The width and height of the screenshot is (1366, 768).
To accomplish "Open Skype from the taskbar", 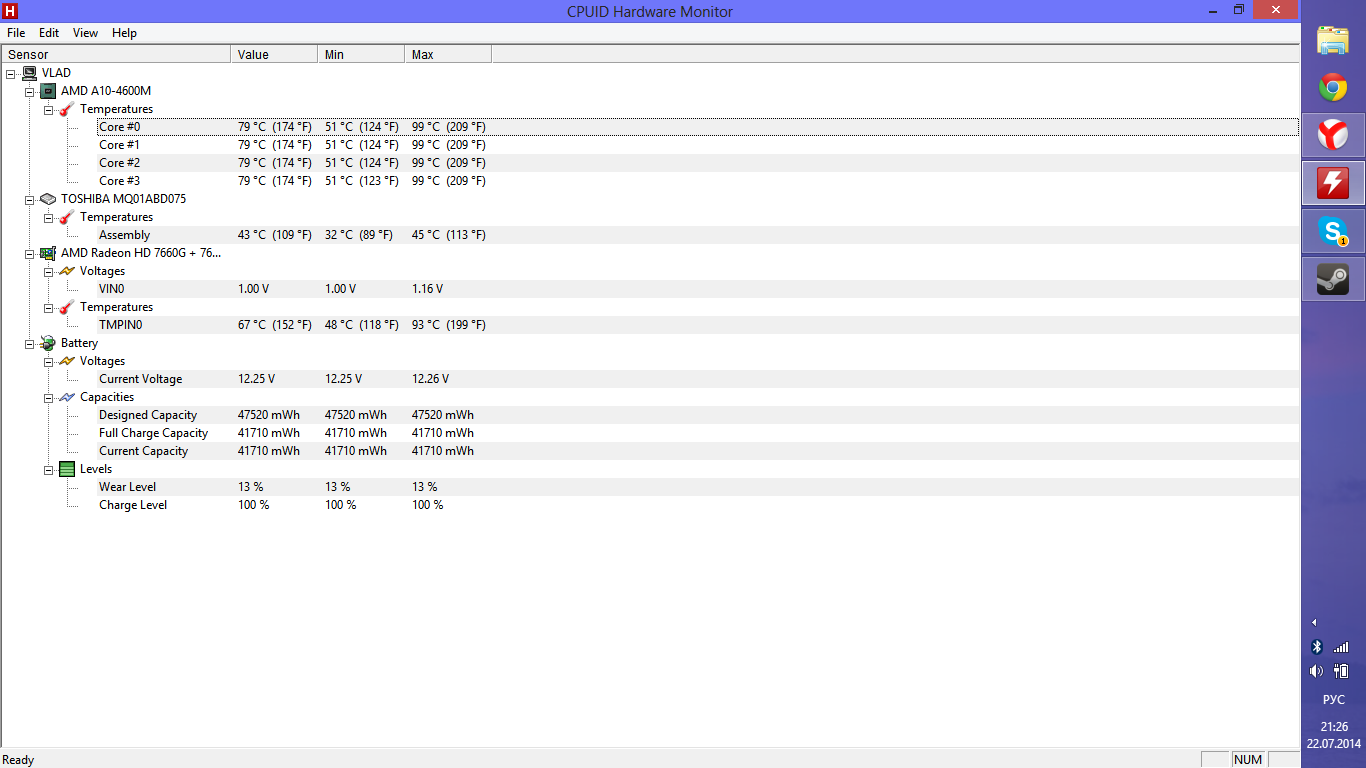I will (x=1333, y=231).
